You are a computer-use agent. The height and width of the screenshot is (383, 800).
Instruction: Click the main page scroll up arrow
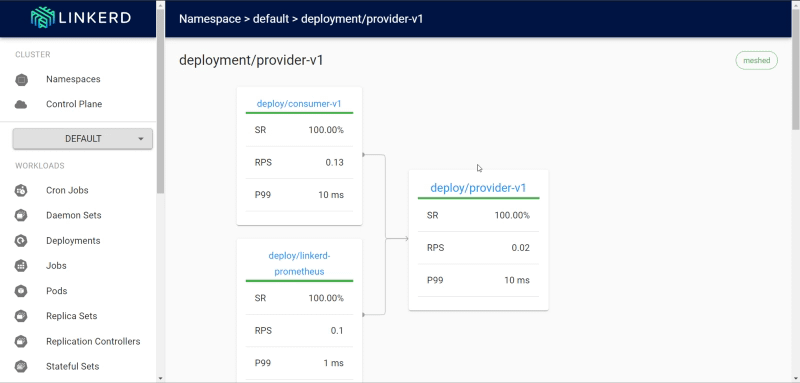pos(796,4)
